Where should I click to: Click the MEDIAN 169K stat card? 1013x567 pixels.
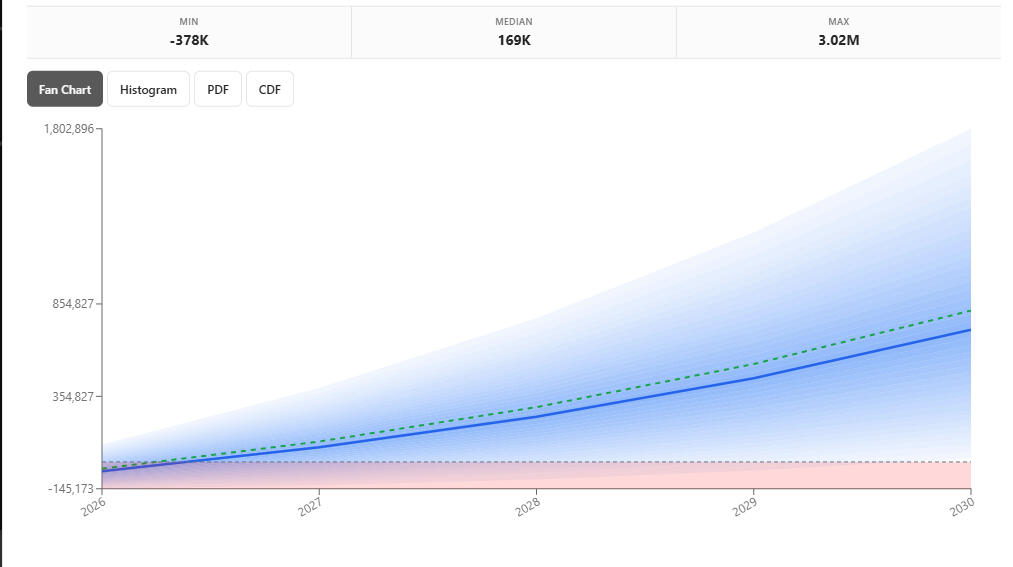click(514, 33)
